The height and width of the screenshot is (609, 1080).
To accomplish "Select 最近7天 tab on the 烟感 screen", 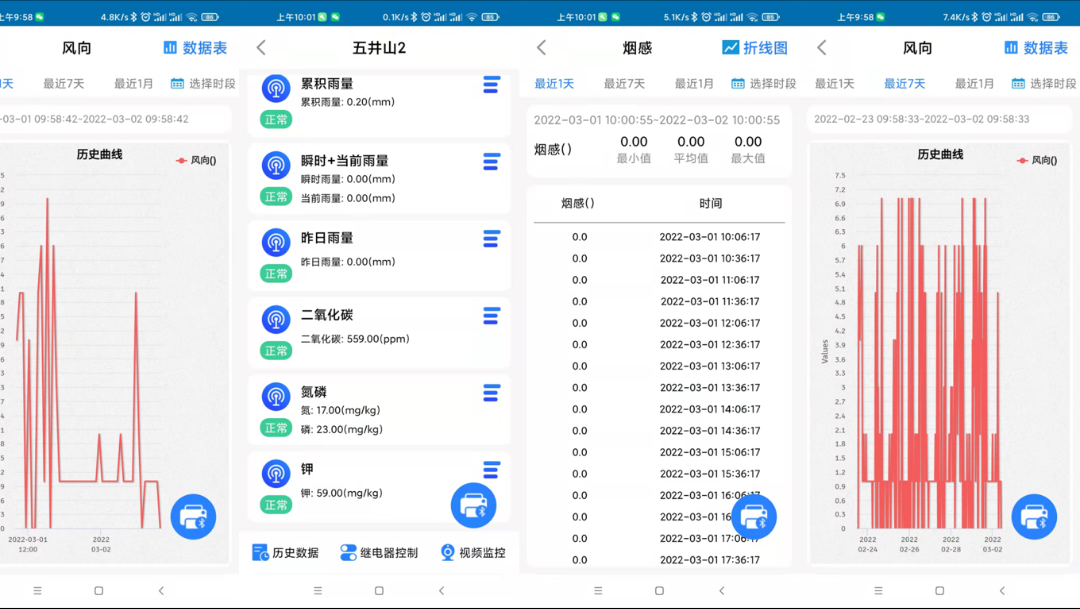I will pyautogui.click(x=624, y=84).
